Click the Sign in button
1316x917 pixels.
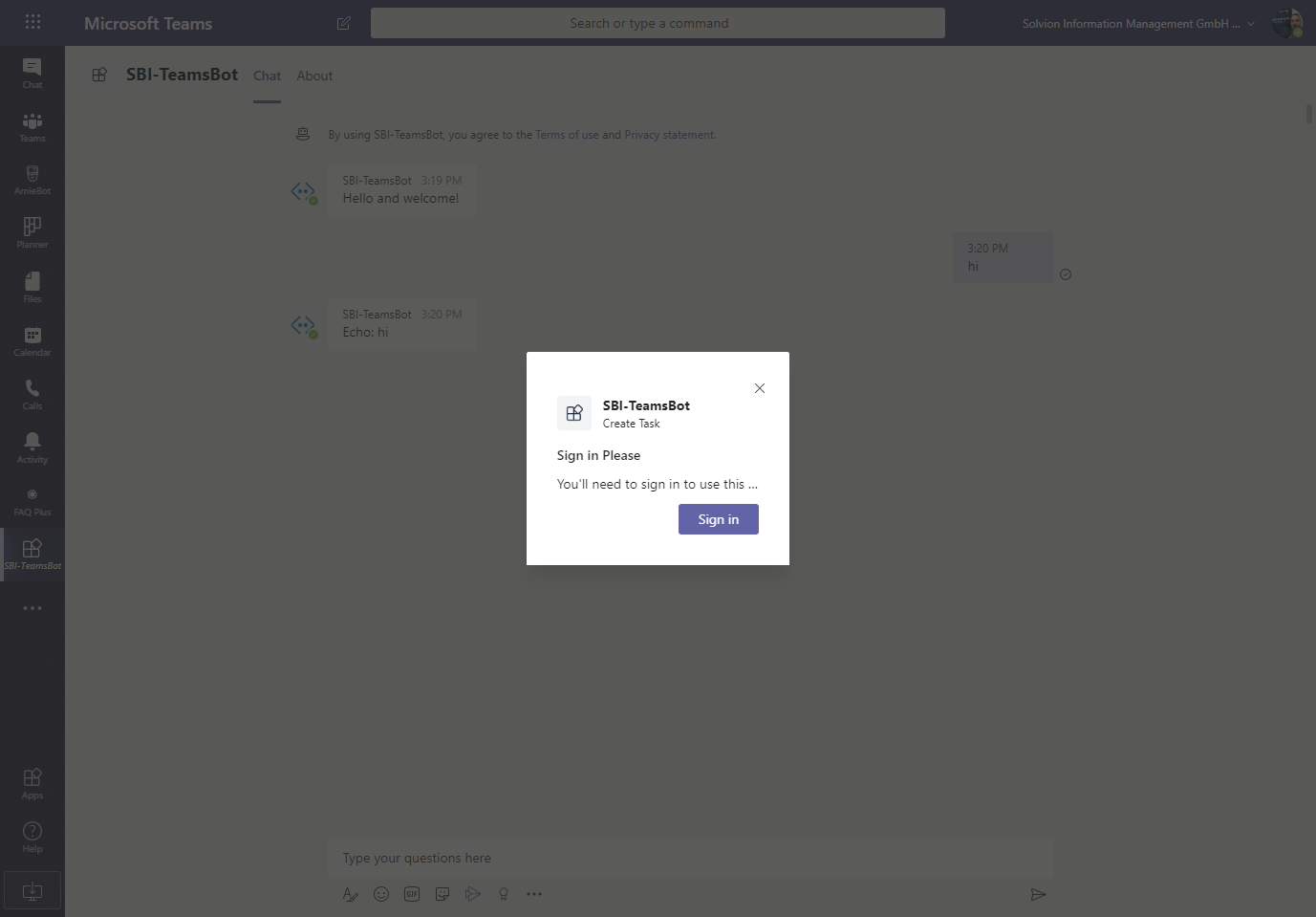(719, 519)
